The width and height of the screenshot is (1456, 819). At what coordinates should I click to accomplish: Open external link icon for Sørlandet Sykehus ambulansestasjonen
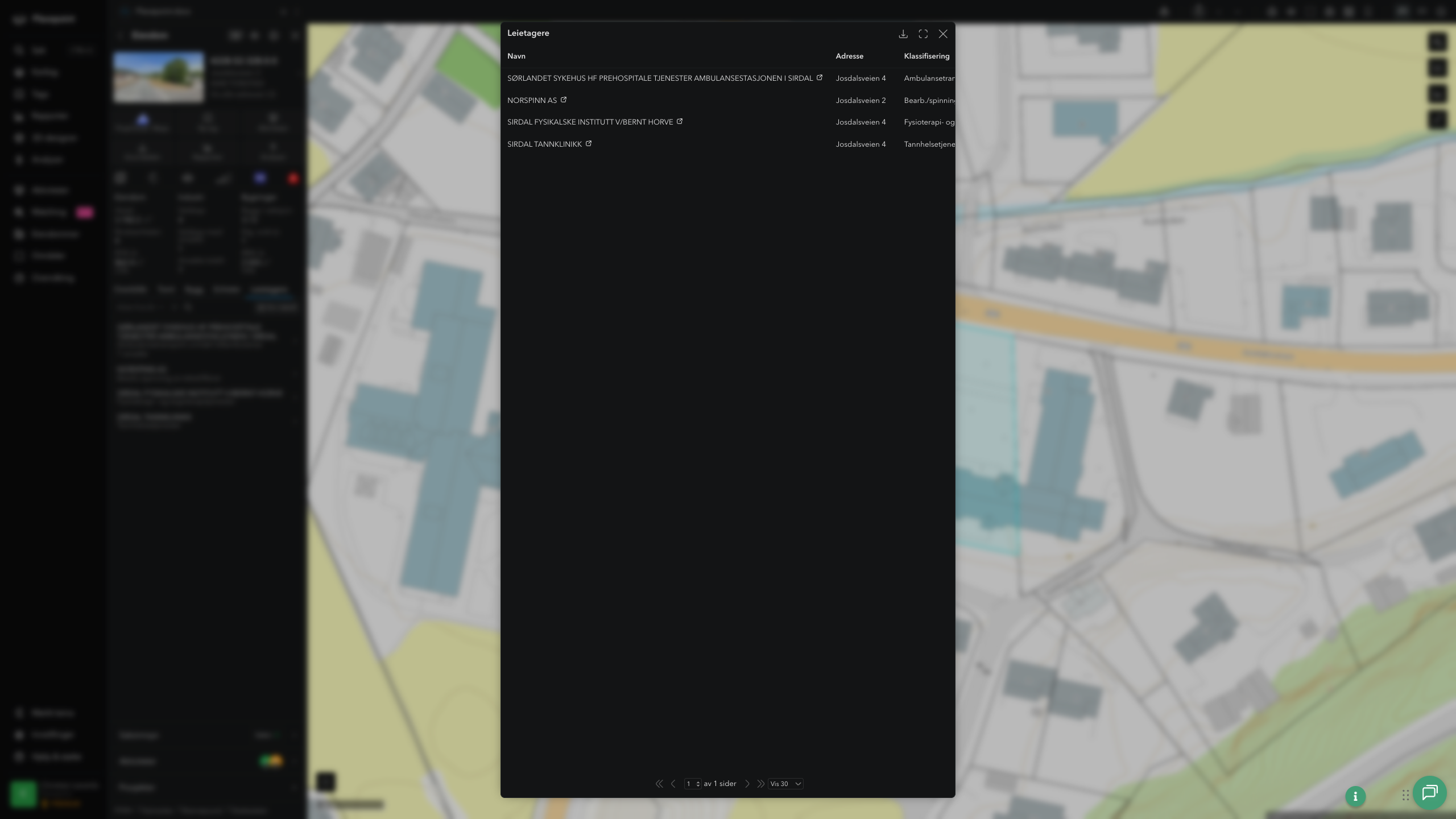(820, 77)
